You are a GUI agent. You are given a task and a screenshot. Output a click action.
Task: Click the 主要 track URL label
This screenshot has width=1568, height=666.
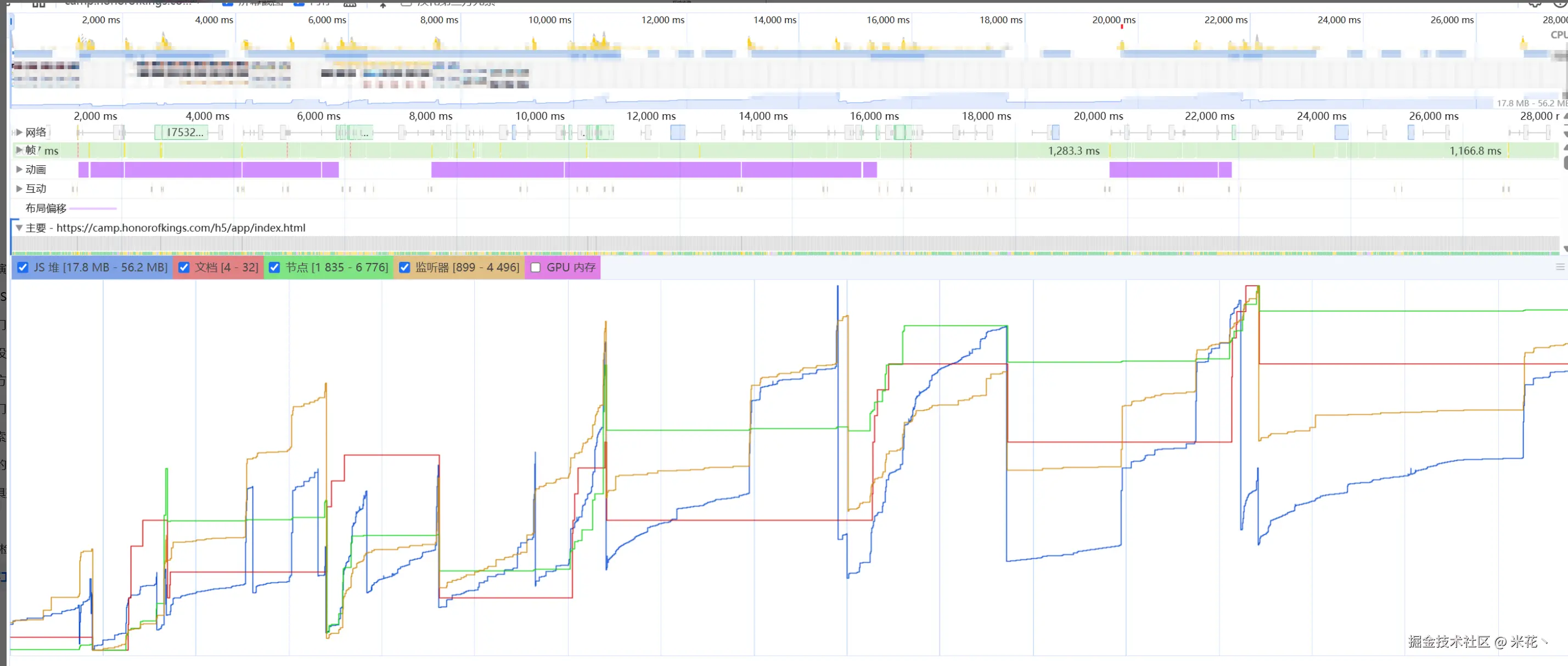click(181, 228)
